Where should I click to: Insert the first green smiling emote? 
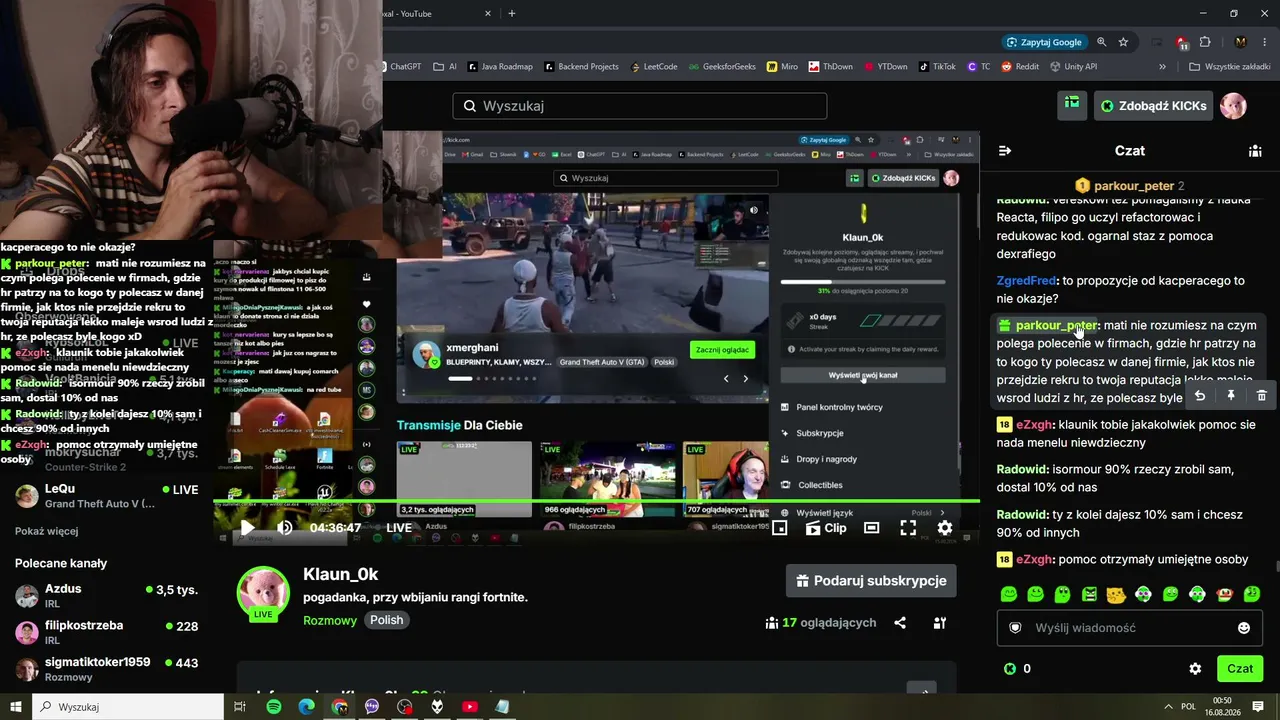[1009, 595]
